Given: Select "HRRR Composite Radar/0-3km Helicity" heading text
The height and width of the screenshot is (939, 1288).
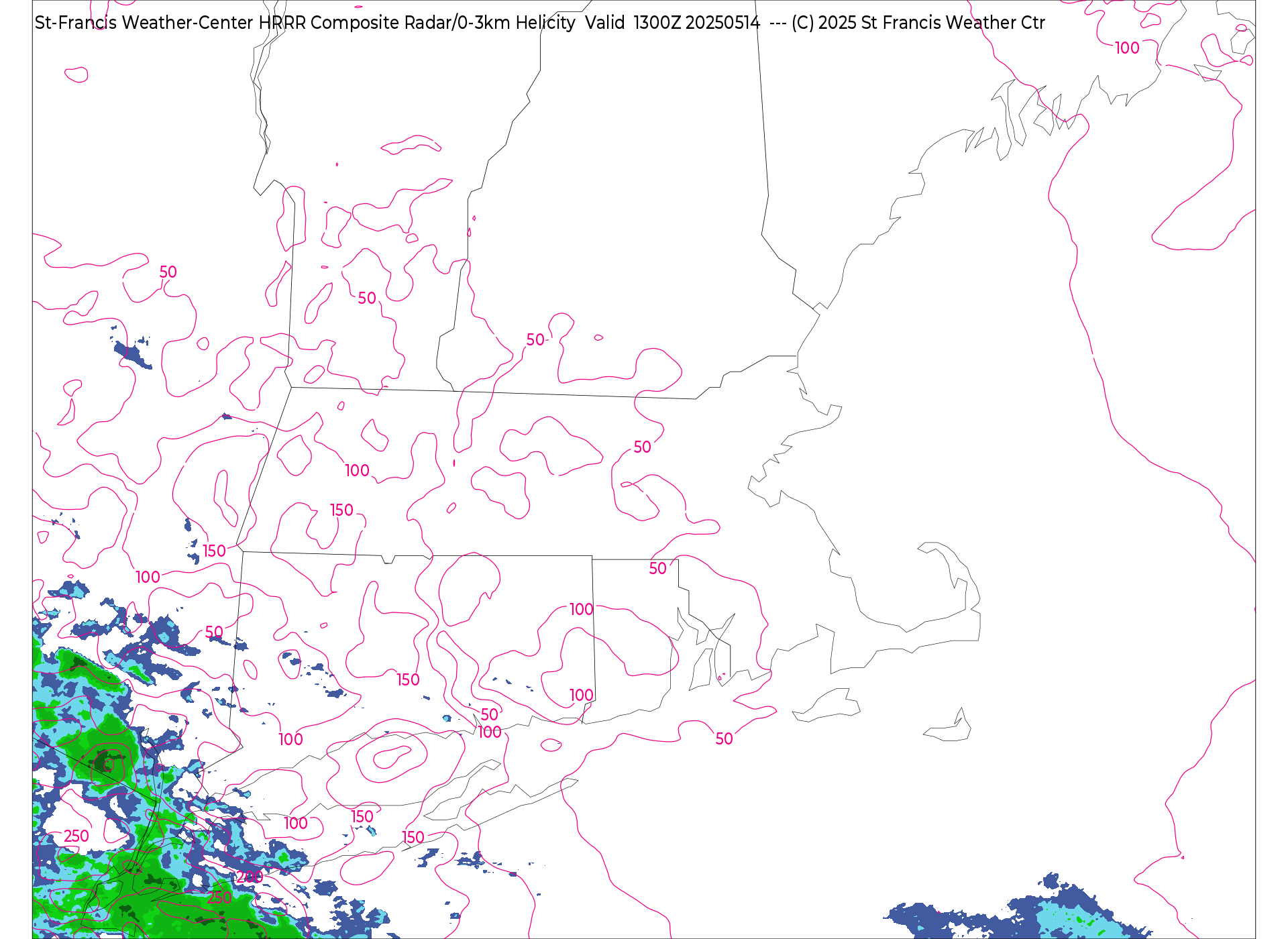Looking at the screenshot, I should (x=417, y=23).
